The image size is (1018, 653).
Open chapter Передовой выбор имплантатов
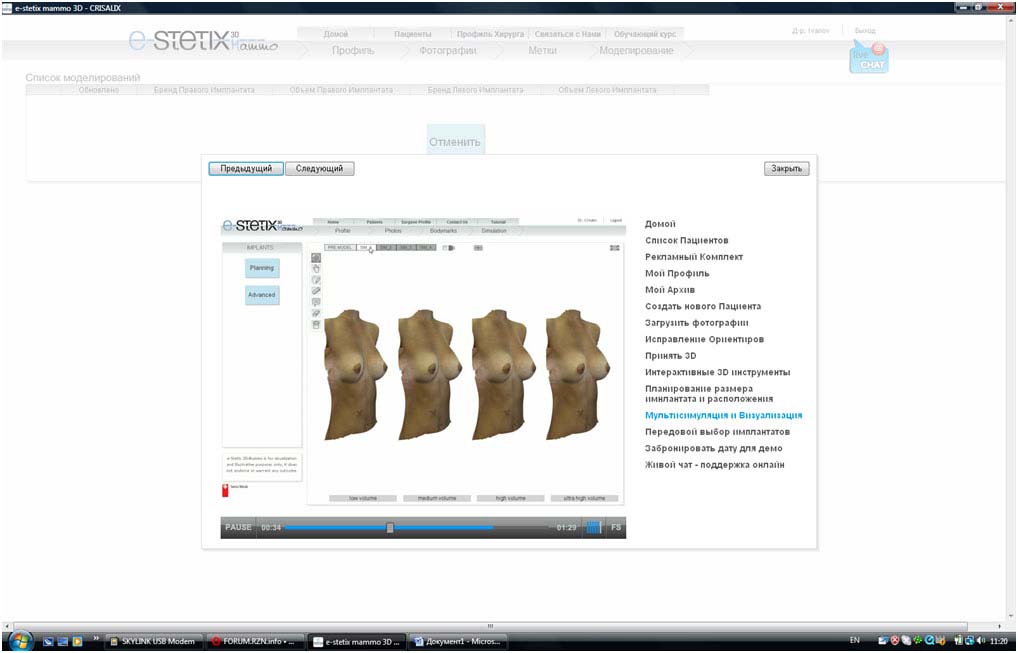[717, 432]
